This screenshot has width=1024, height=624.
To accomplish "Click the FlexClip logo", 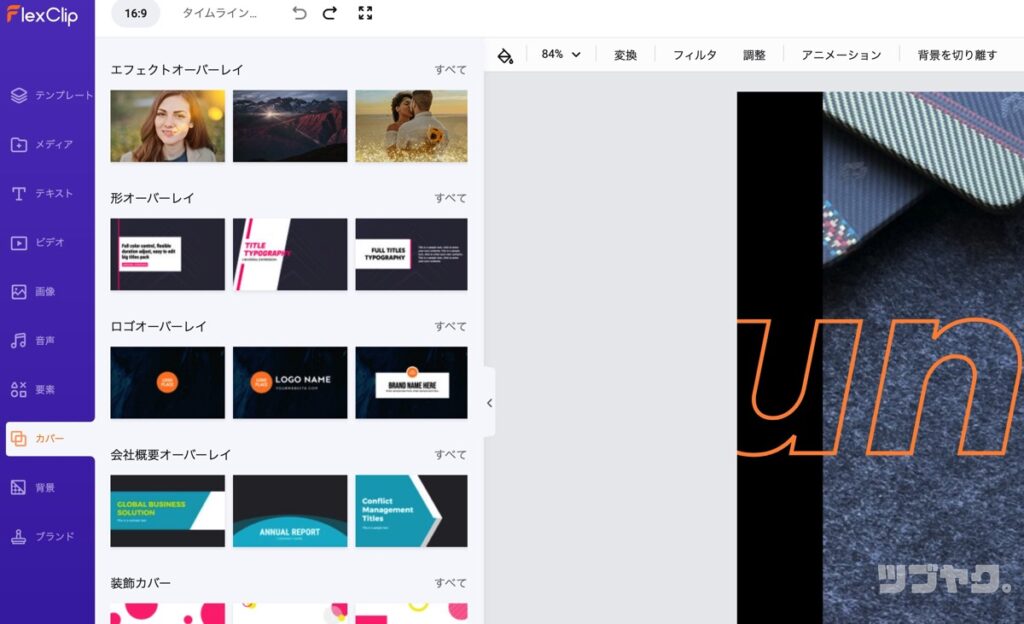I will coord(42,14).
